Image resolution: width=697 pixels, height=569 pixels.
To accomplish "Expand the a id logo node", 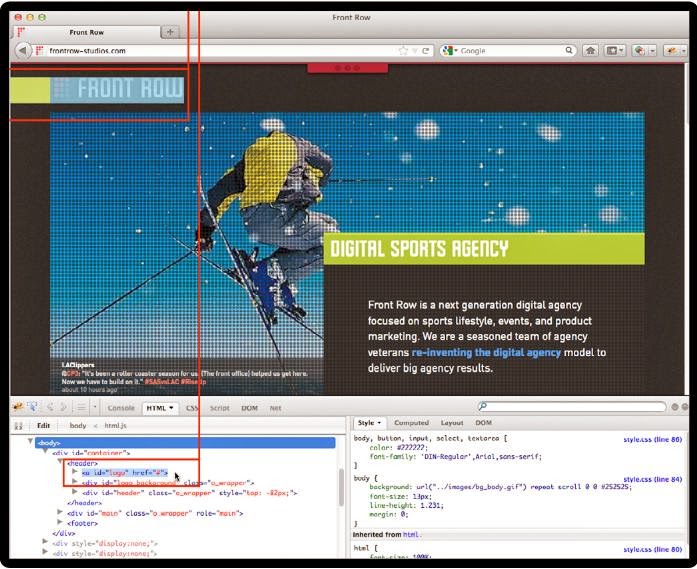I will 75,472.
